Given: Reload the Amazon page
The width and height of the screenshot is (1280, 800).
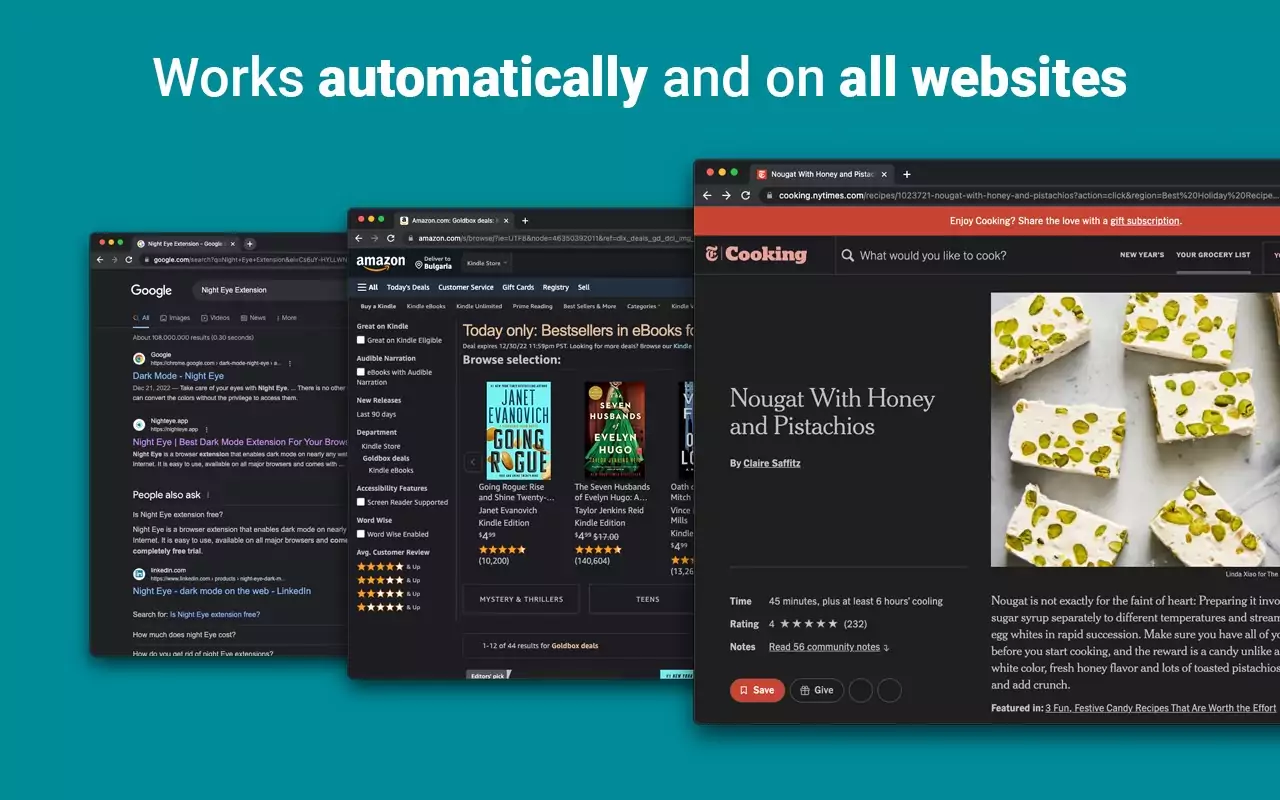Looking at the screenshot, I should (391, 238).
